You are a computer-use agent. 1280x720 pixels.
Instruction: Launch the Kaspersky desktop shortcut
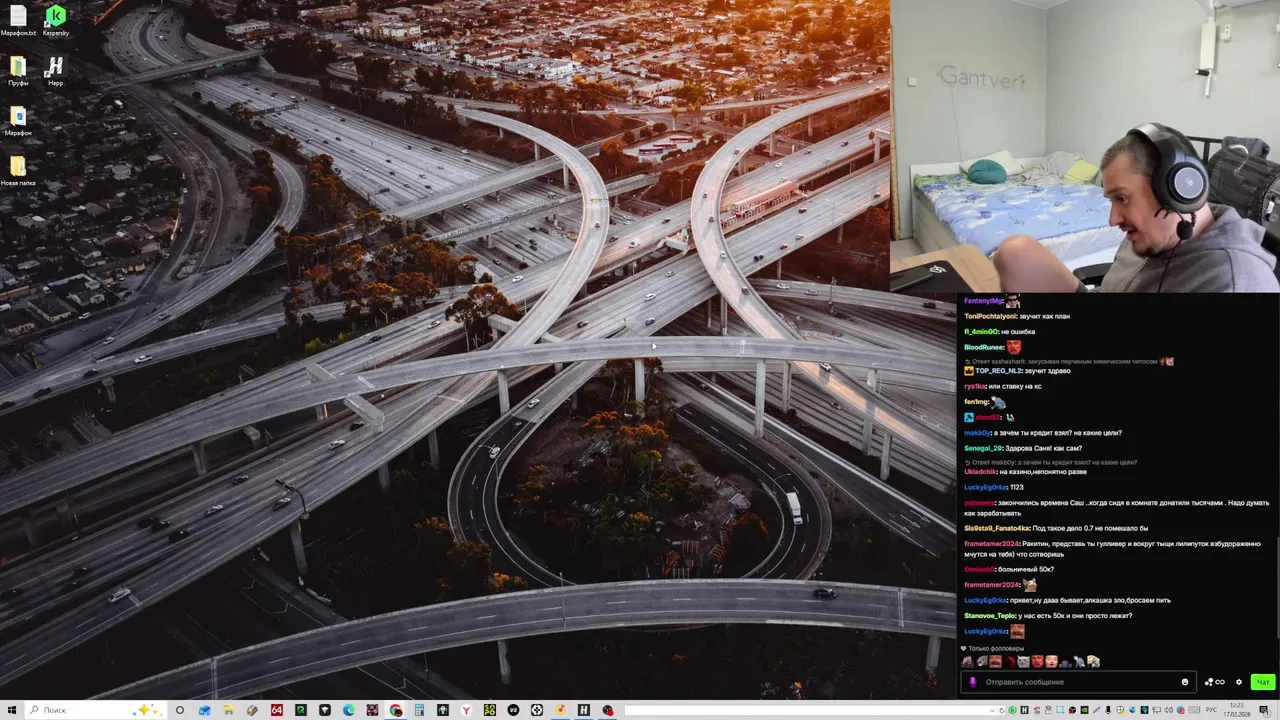point(56,21)
